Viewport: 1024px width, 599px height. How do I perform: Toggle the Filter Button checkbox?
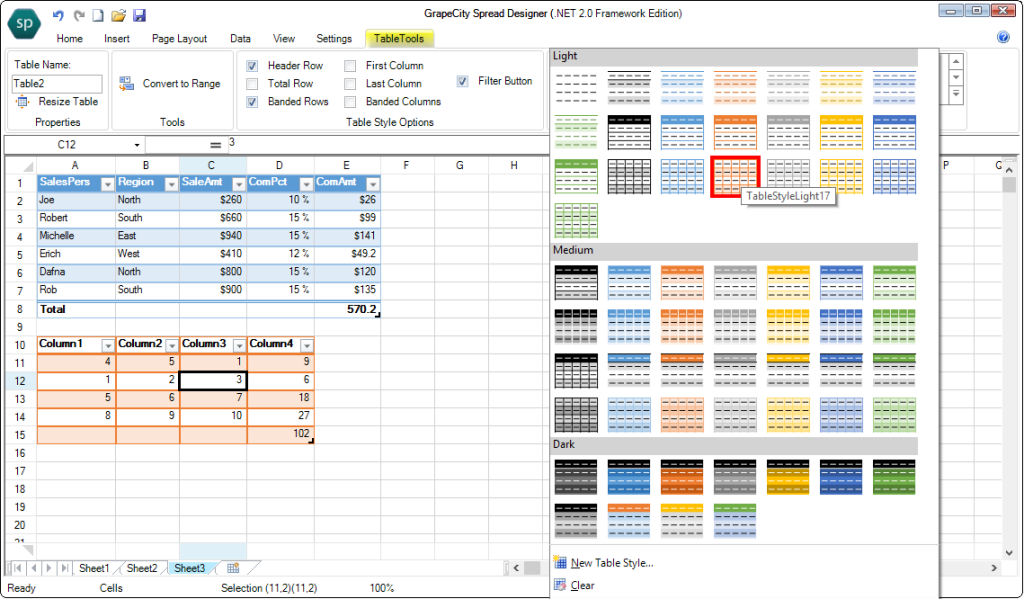(462, 82)
